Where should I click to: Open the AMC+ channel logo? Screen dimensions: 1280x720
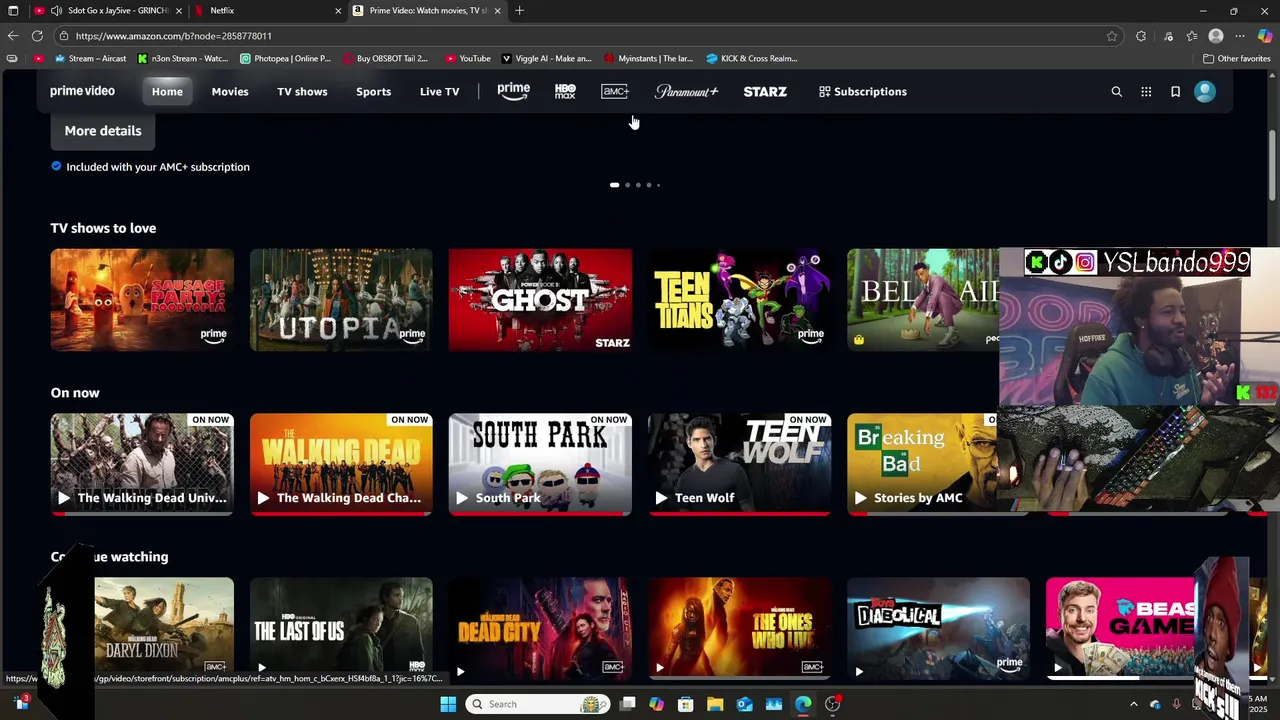point(615,91)
